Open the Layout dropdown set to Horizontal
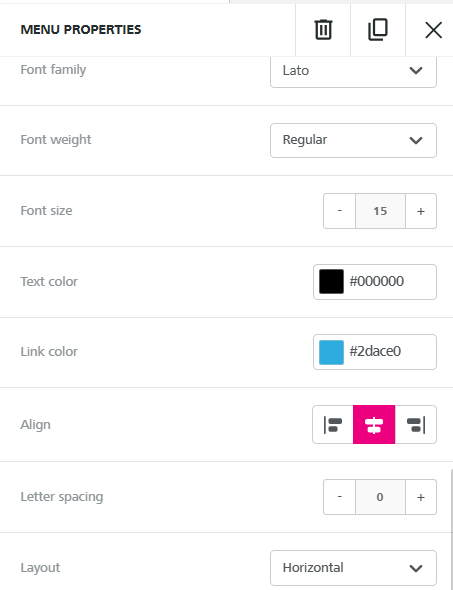Image resolution: width=453 pixels, height=590 pixels. [x=353, y=568]
